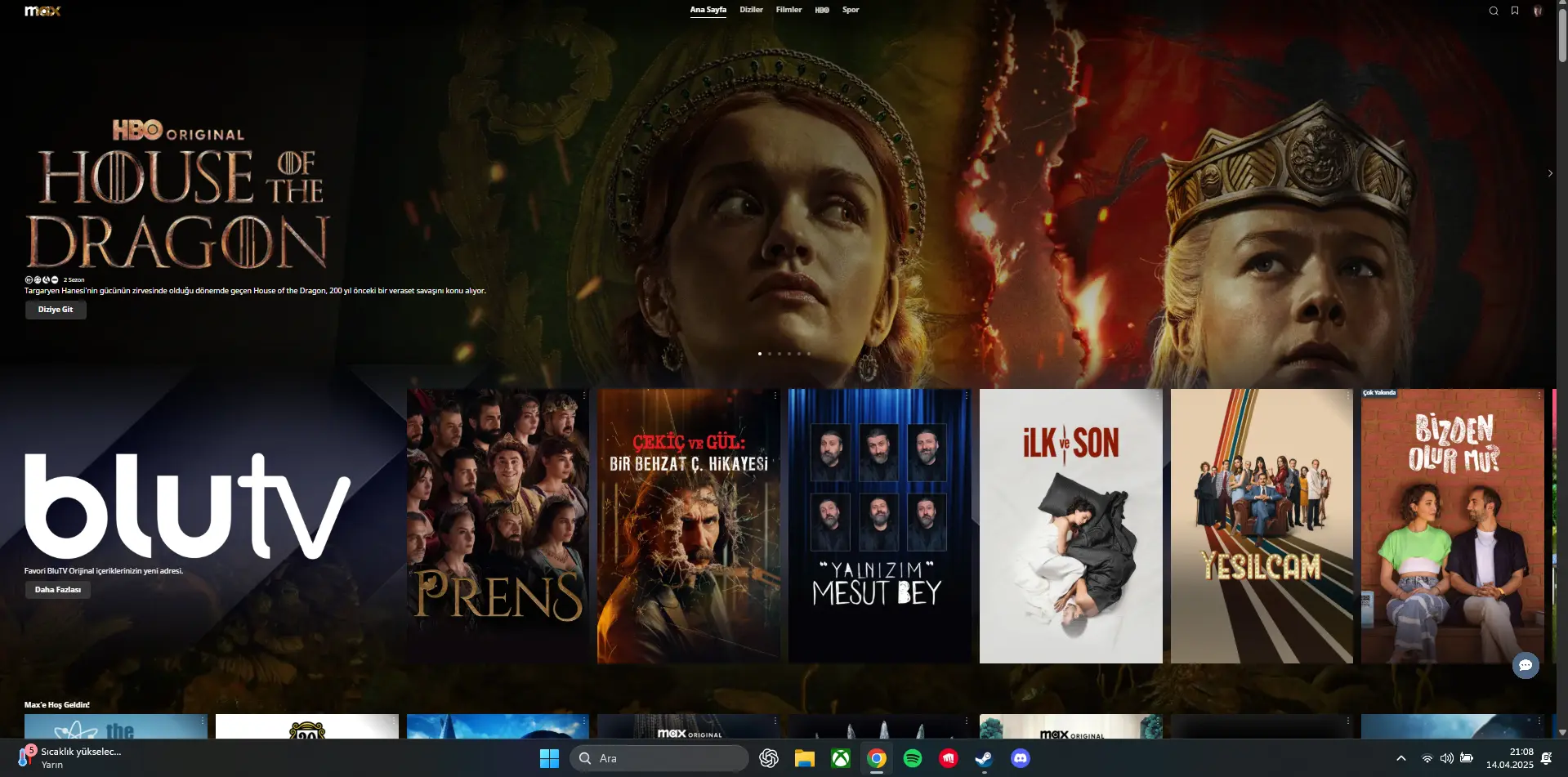Viewport: 1568px width, 777px height.
Task: Open options menu on Yalnızım Mesut Bey poster
Action: tap(967, 395)
